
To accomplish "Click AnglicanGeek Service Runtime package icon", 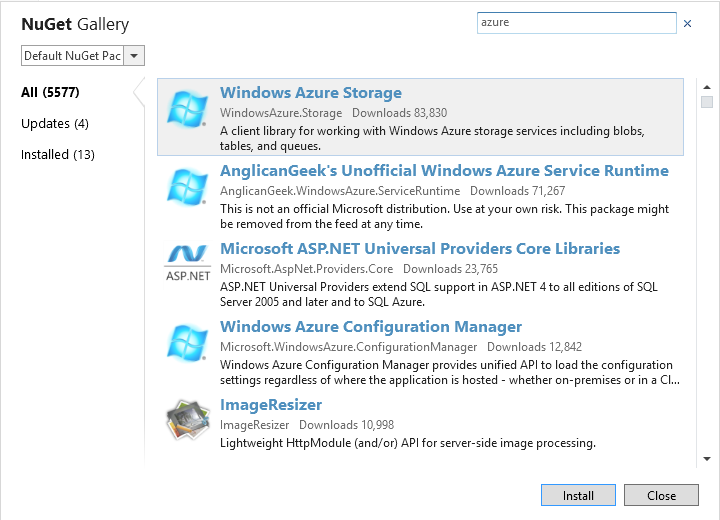I will click(187, 187).
